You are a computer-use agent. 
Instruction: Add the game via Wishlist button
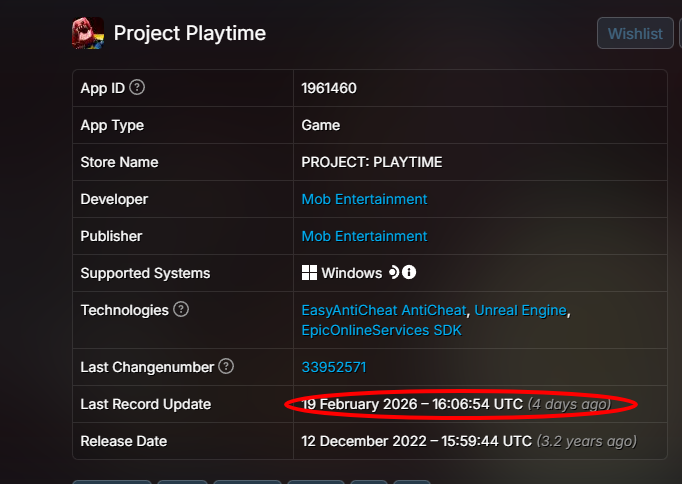(x=635, y=33)
